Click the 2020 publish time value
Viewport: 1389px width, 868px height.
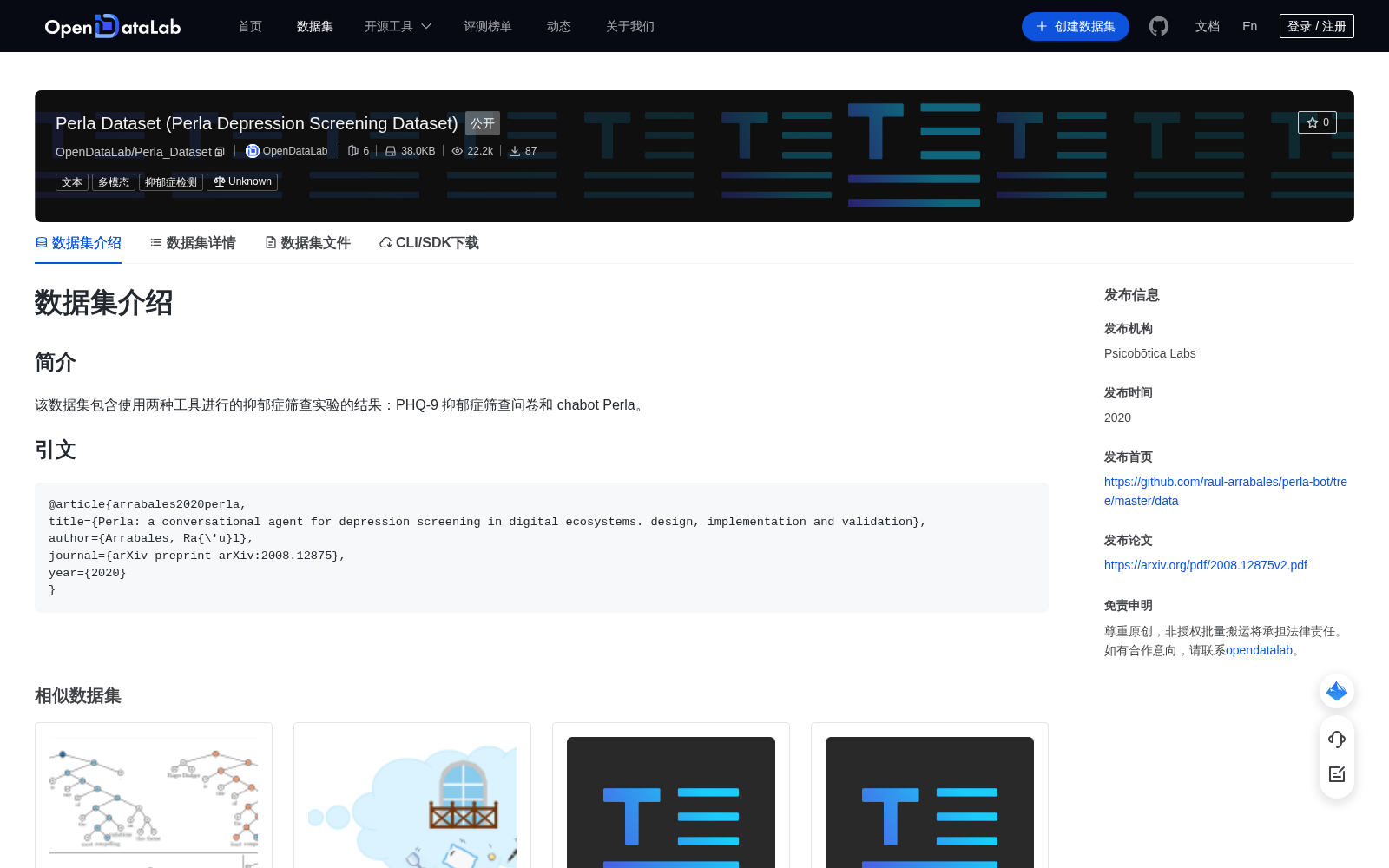pos(1117,418)
